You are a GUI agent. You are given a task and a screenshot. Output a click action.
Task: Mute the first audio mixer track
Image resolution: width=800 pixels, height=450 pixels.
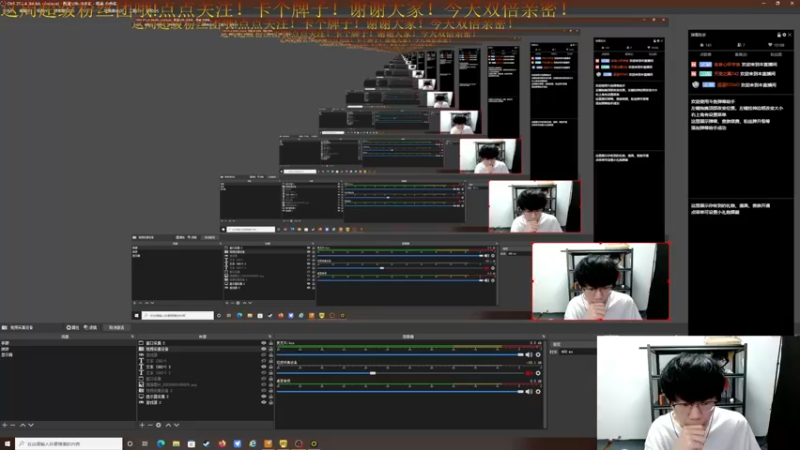coord(529,355)
